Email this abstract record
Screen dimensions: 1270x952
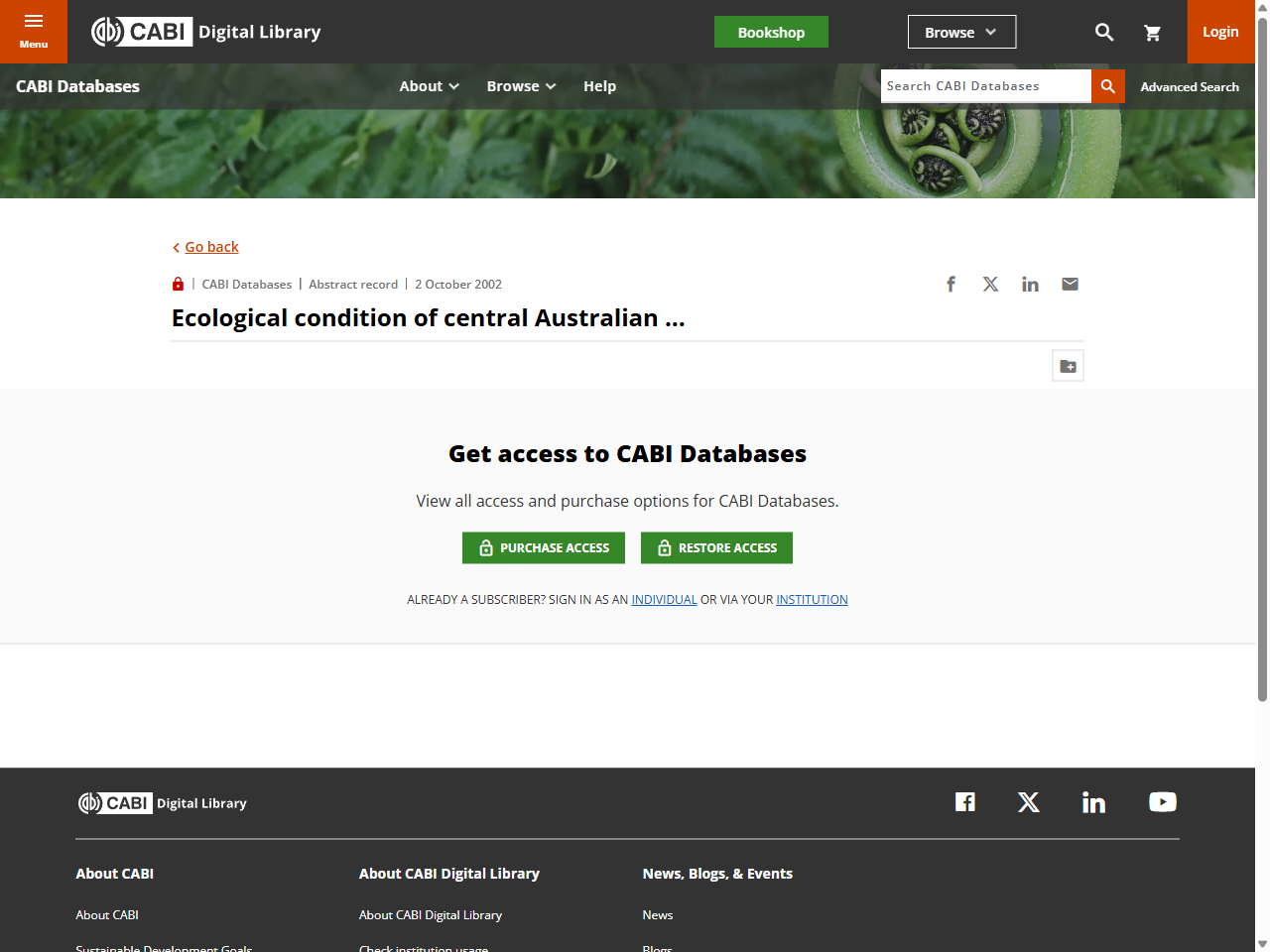[1070, 284]
